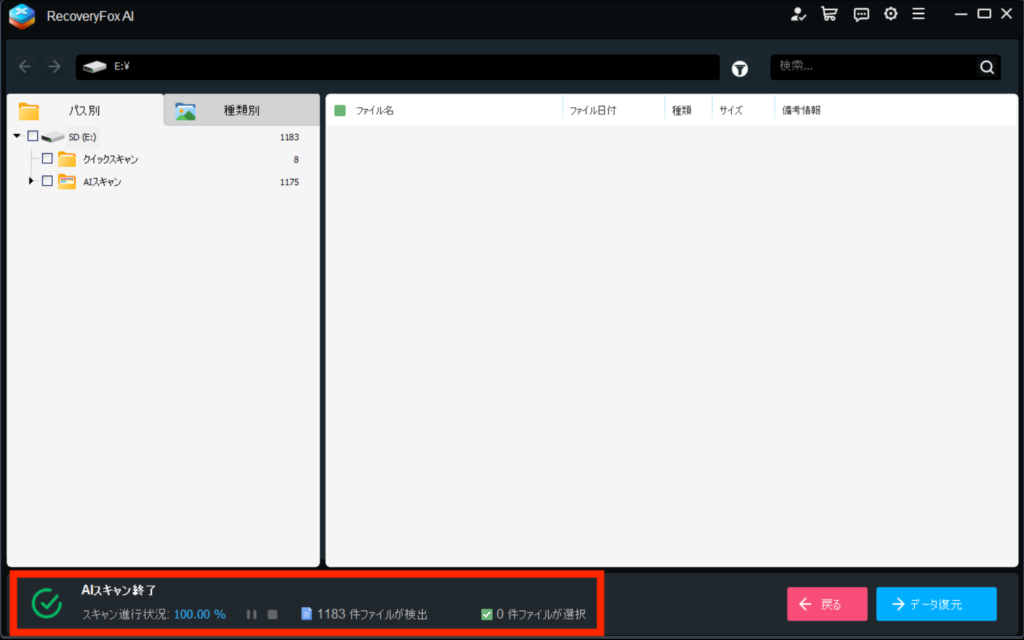
Task: Click the データ復元 button
Action: (x=936, y=604)
